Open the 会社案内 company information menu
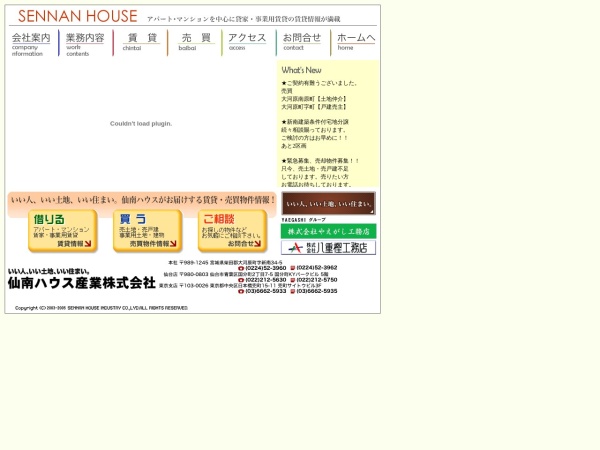Image resolution: width=600 pixels, height=450 pixels. click(31, 44)
